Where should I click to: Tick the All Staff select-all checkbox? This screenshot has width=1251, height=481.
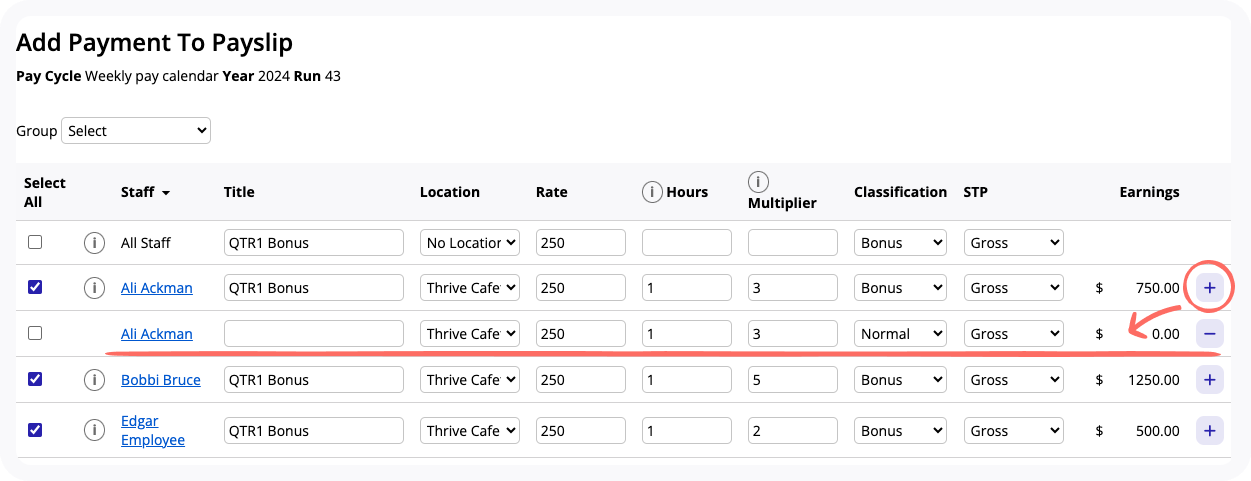pyautogui.click(x=35, y=243)
